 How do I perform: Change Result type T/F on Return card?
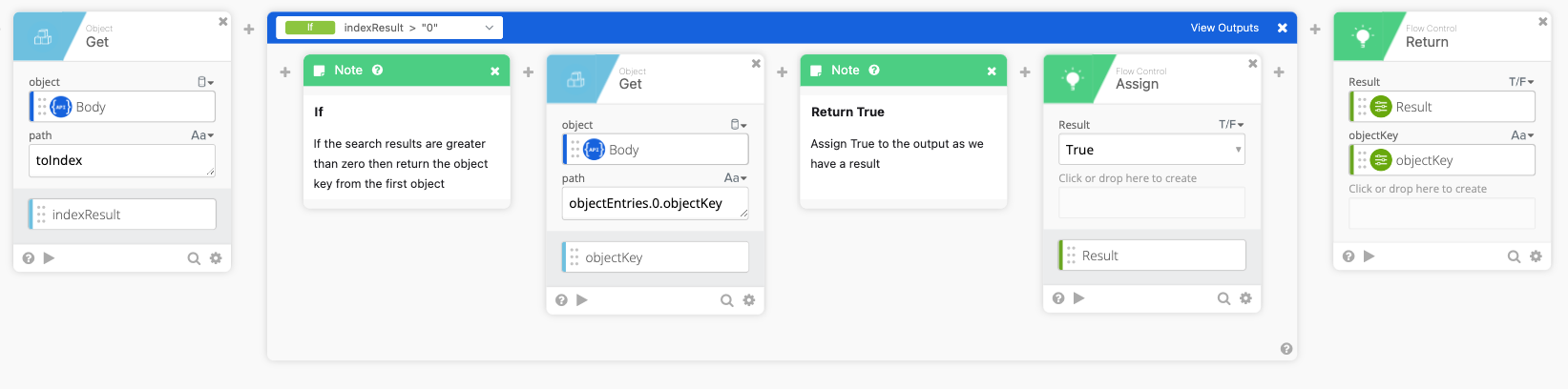point(1521,82)
